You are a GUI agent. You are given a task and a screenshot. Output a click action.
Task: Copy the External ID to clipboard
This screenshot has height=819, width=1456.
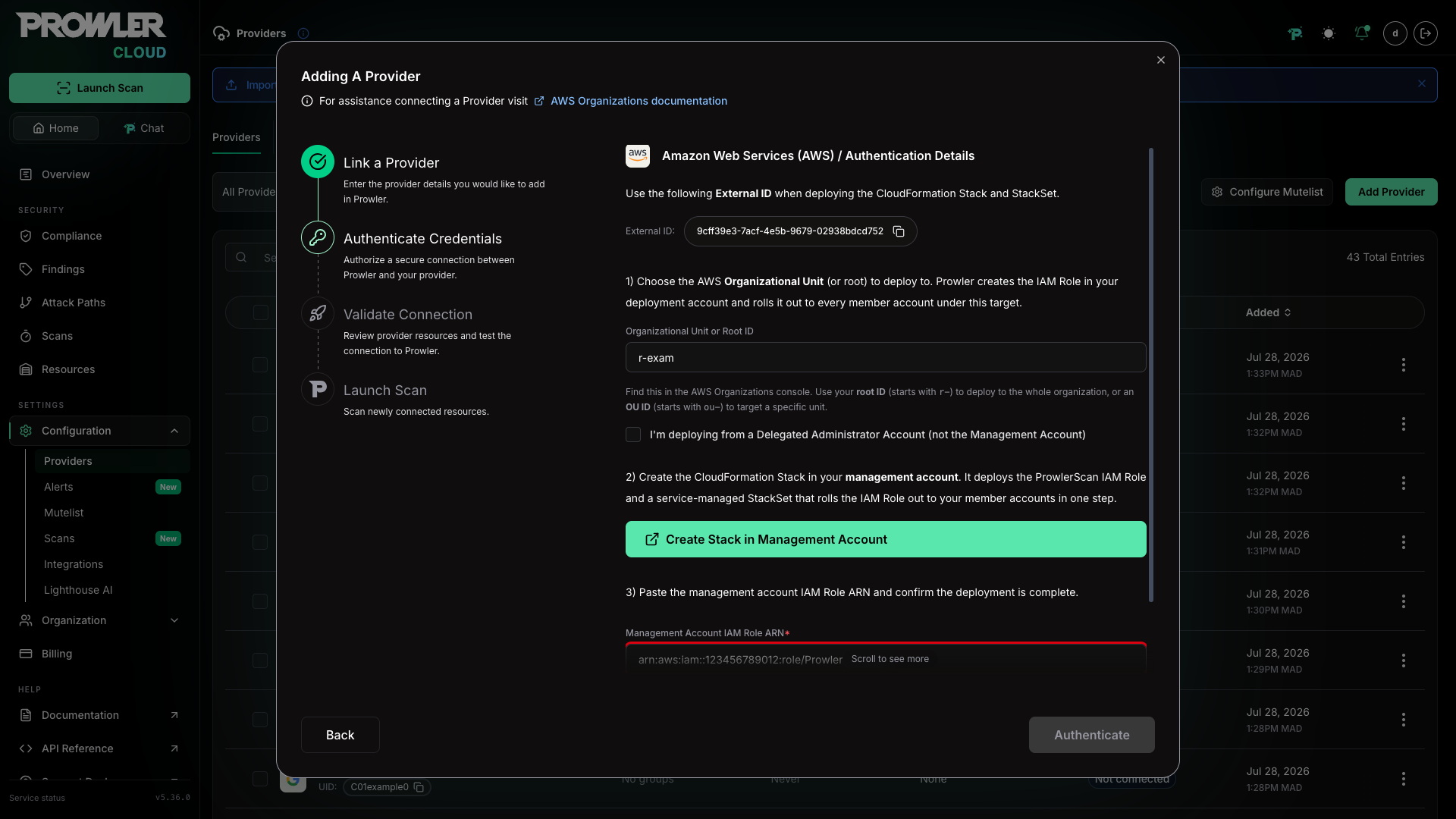coord(899,231)
